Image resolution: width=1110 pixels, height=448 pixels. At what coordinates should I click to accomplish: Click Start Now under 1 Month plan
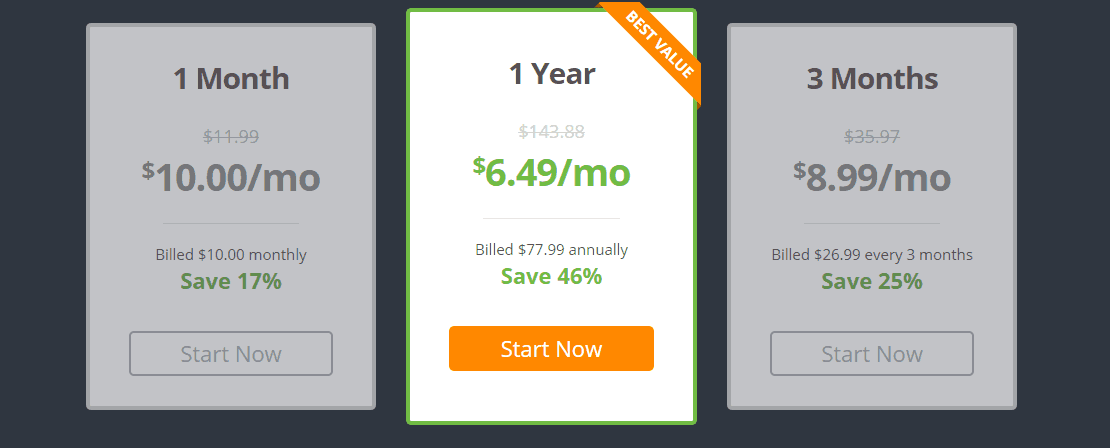231,353
